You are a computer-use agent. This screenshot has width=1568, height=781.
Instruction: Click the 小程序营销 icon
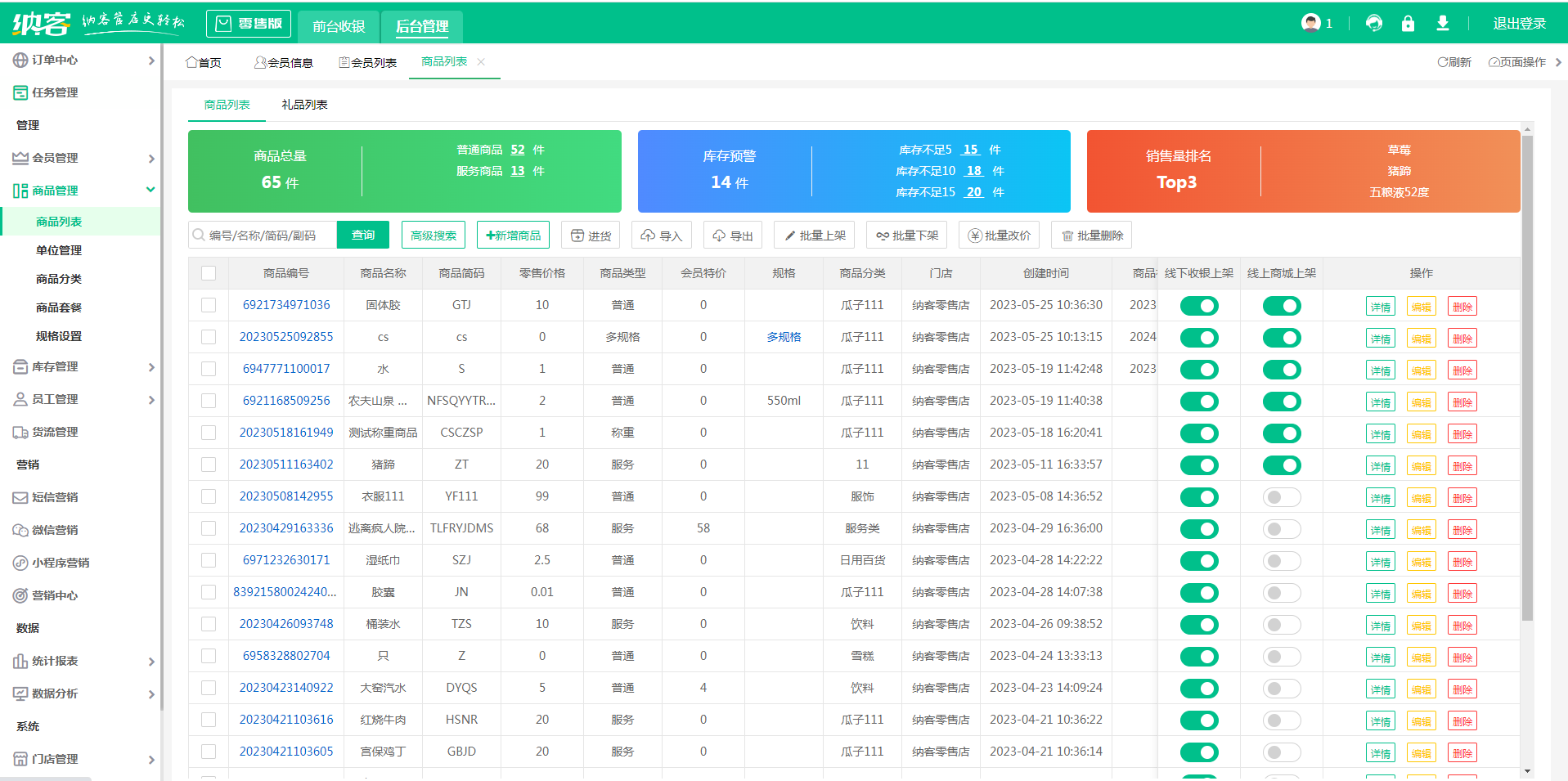coord(20,563)
